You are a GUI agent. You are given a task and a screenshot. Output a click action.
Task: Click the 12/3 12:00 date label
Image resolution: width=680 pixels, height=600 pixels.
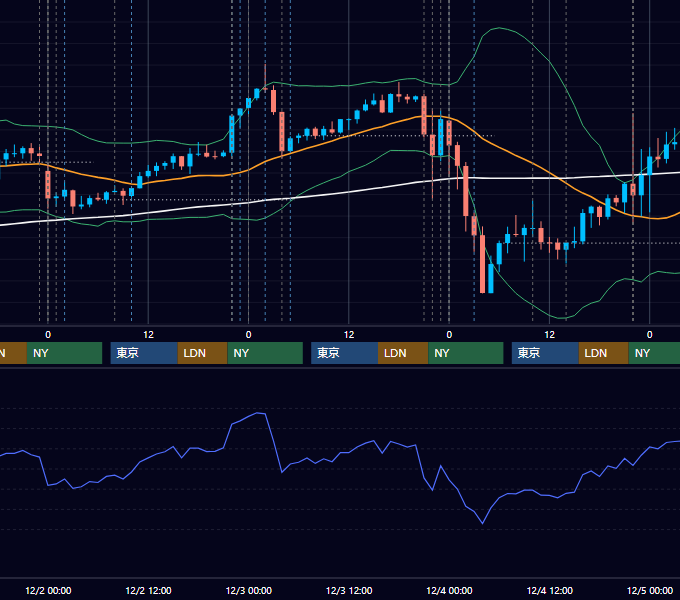coord(349,590)
